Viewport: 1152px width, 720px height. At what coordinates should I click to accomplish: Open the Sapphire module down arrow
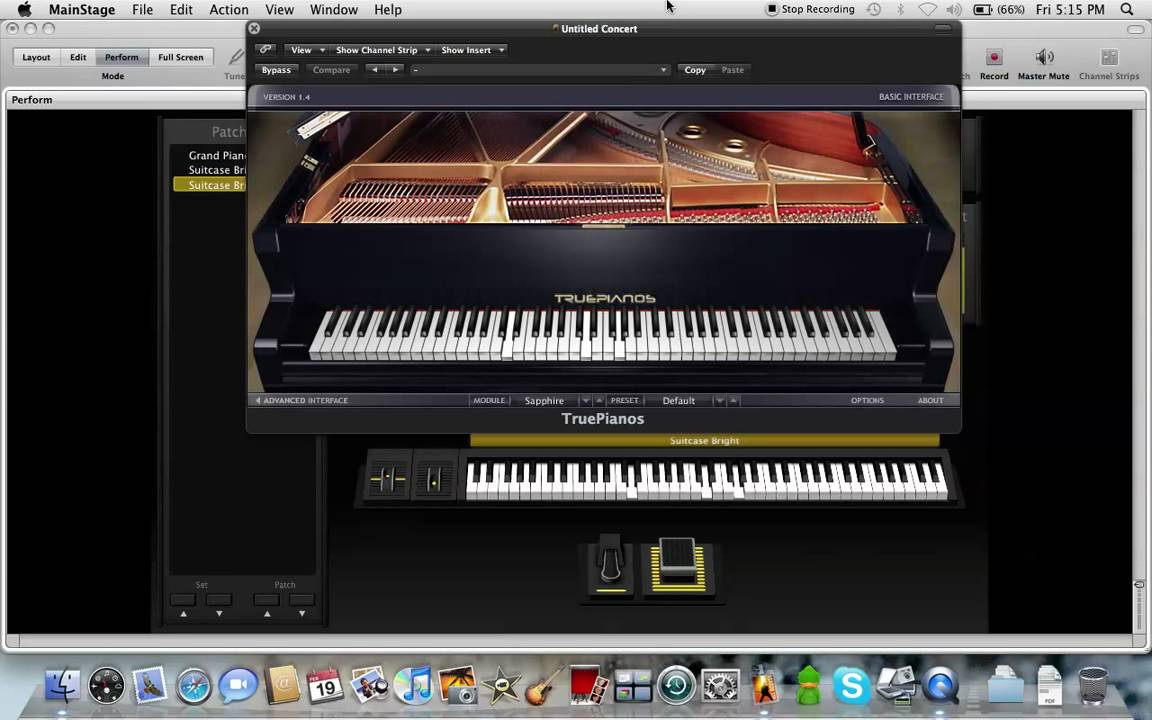pos(586,400)
